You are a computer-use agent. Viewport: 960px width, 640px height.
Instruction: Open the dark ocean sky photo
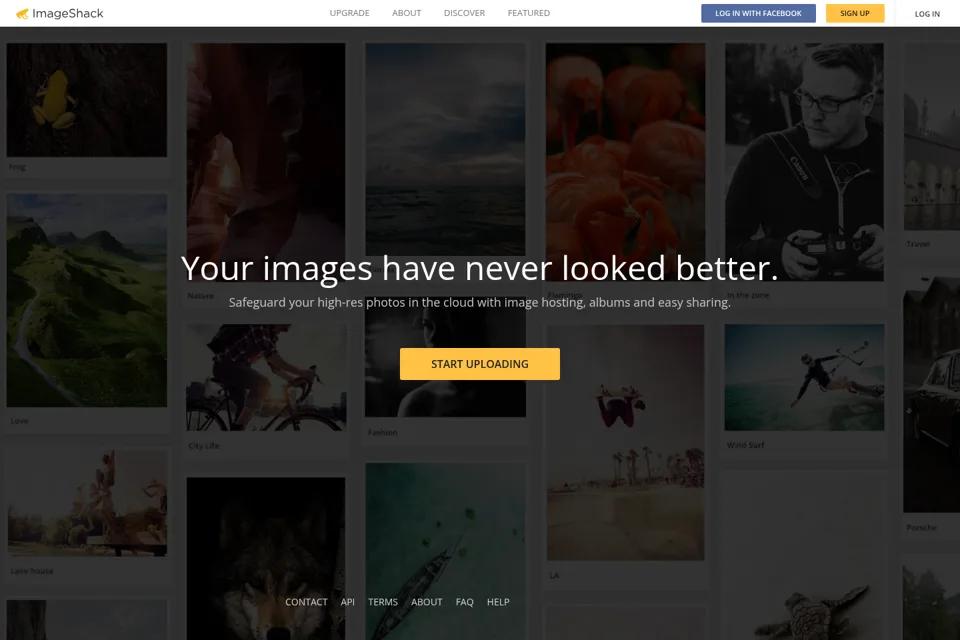(x=445, y=149)
